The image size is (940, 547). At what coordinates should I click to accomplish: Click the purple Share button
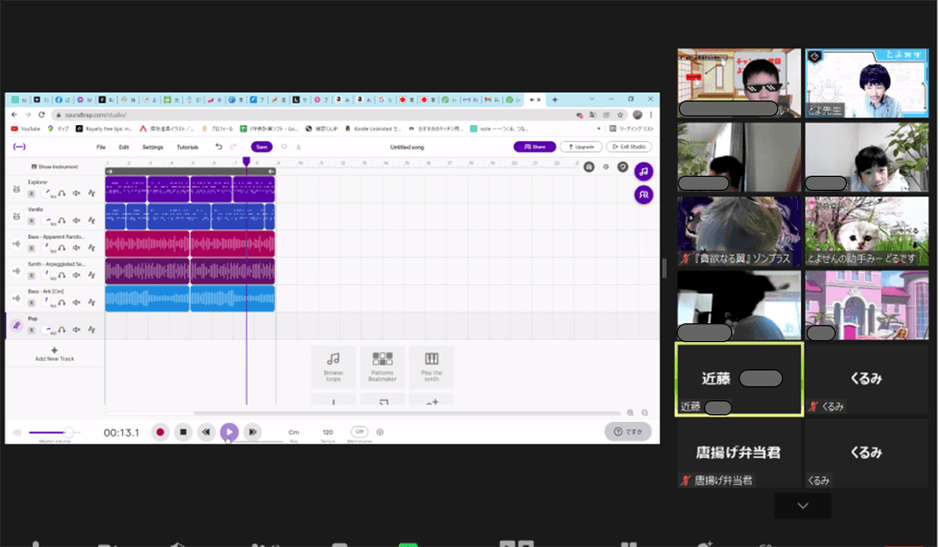534,147
